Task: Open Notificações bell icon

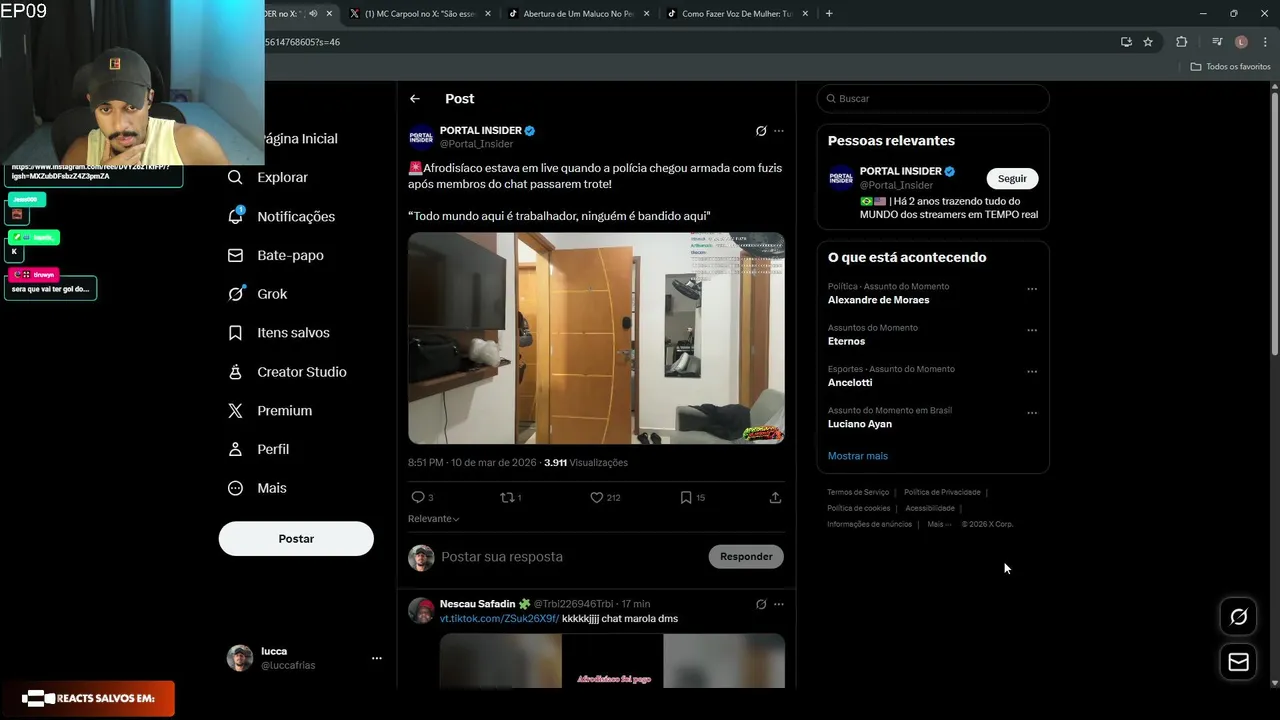Action: click(235, 216)
